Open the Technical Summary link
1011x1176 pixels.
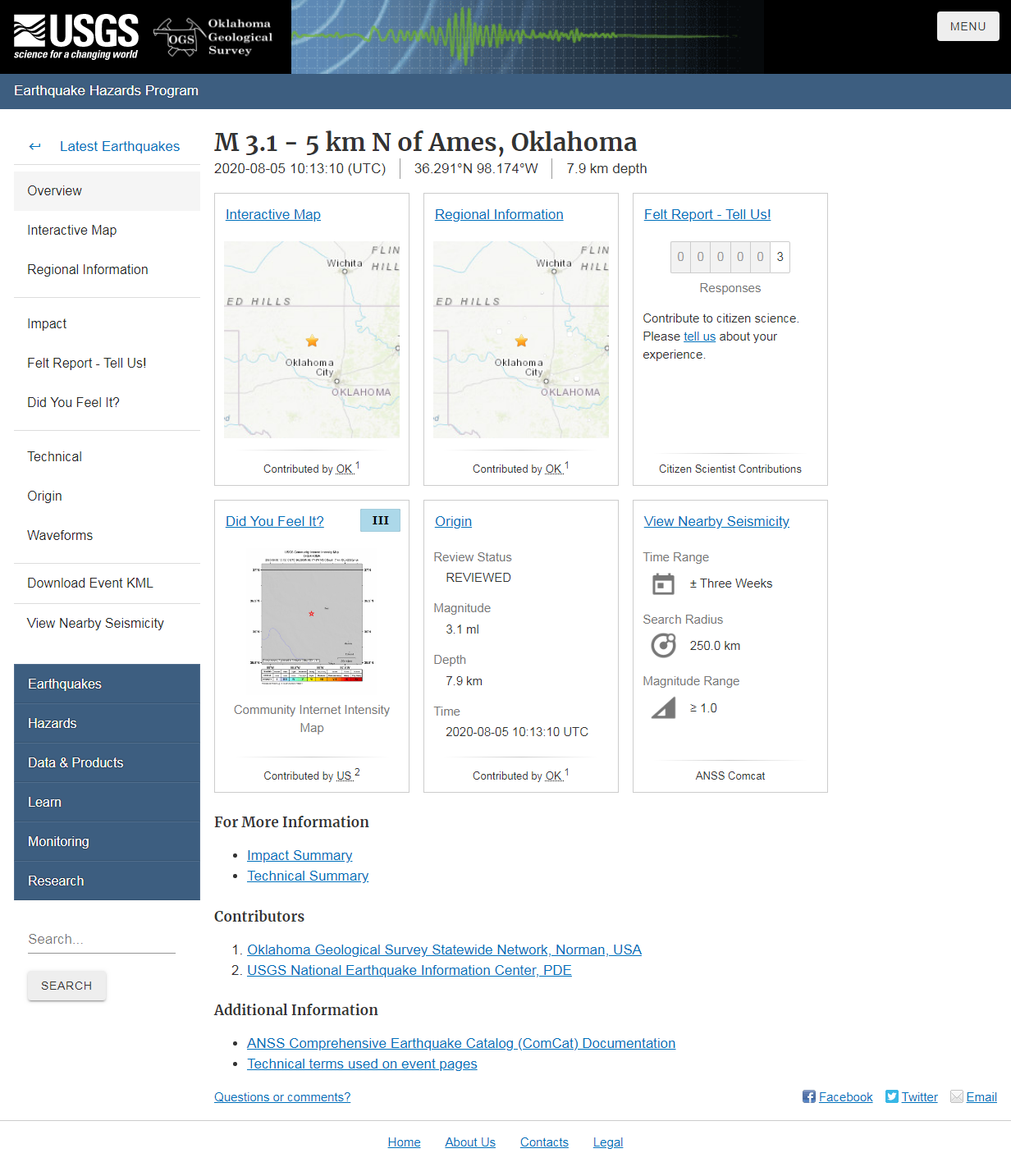(x=308, y=876)
